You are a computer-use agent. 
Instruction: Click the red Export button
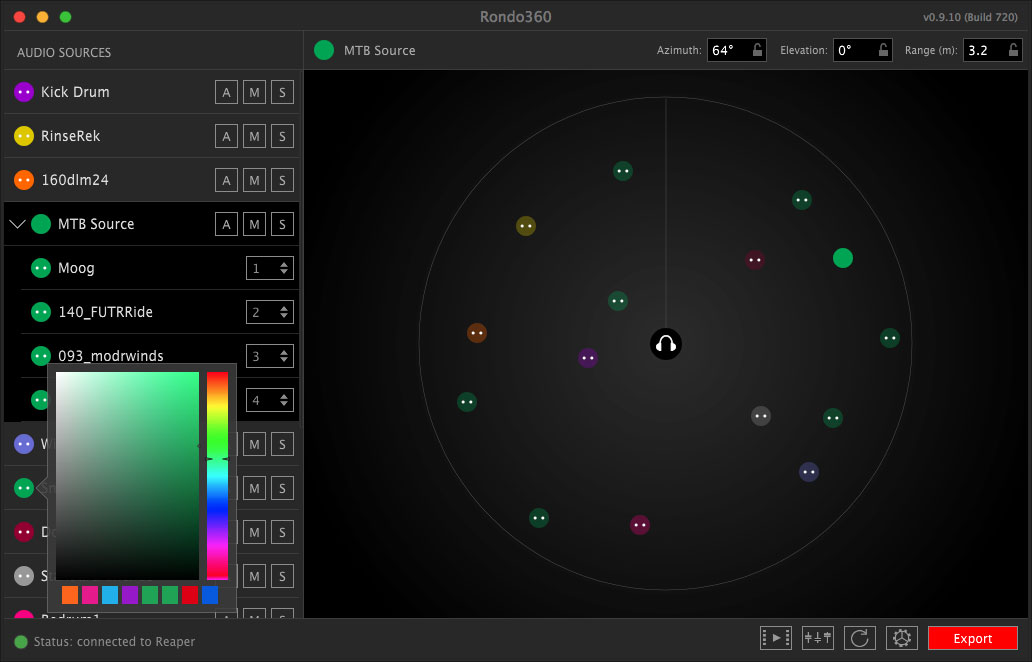(x=972, y=638)
